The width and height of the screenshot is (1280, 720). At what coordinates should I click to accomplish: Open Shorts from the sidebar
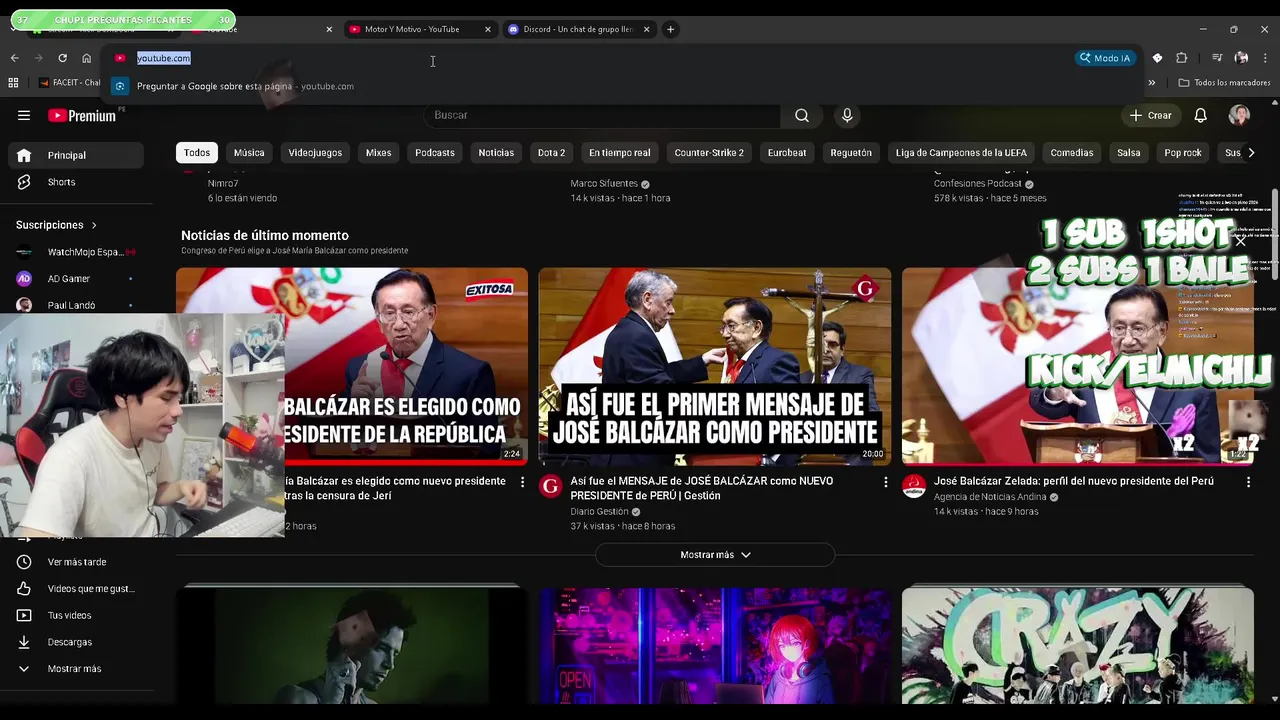coord(76,182)
